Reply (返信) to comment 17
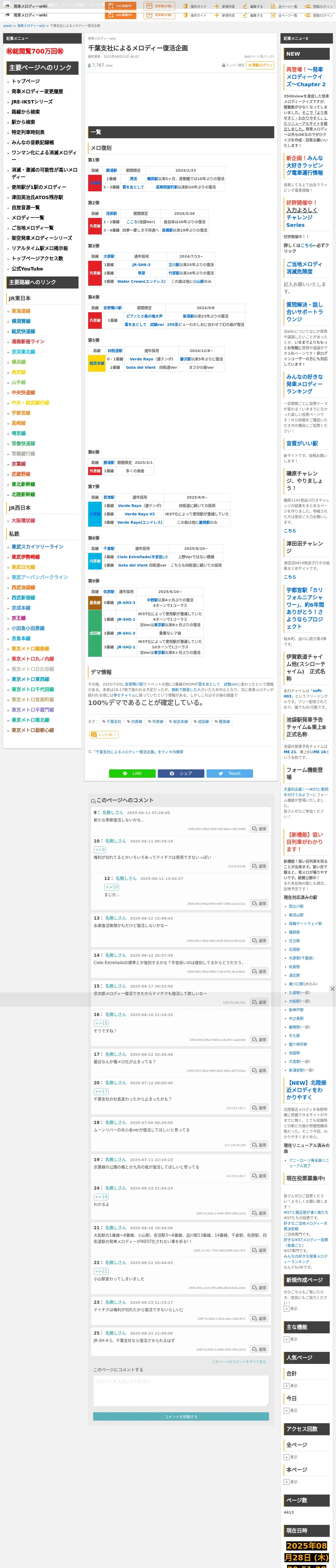 pos(259,1070)
